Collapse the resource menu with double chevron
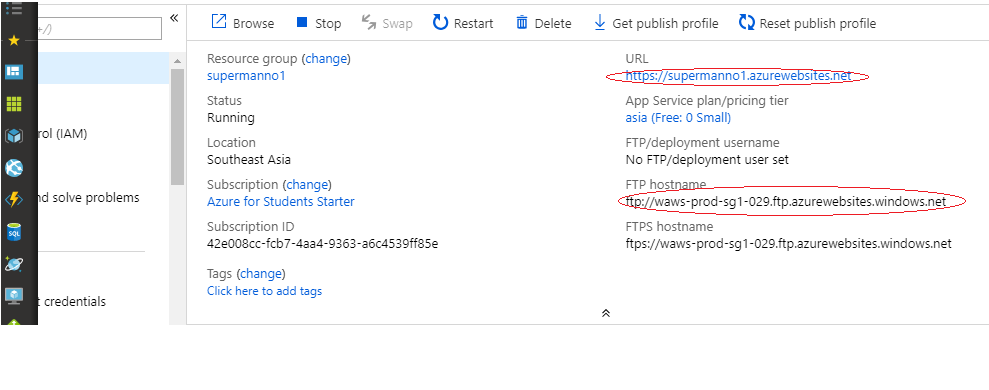This screenshot has width=989, height=390. click(174, 18)
